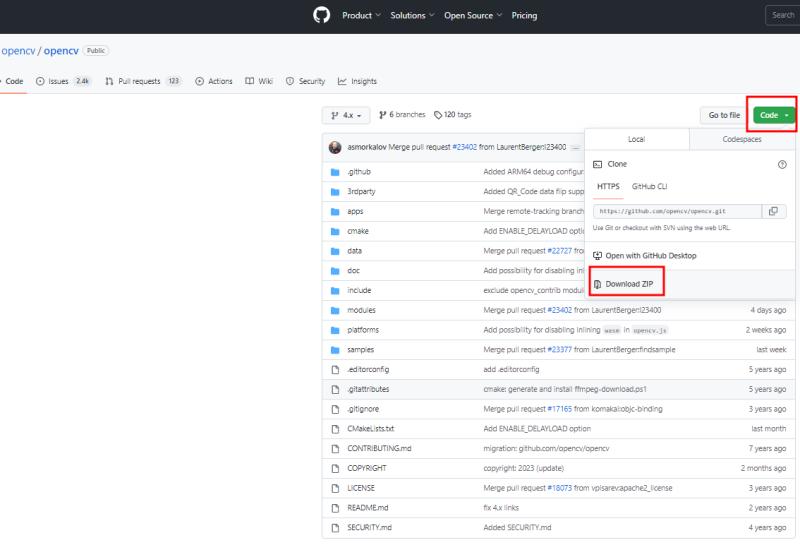The image size is (800, 545).
Task: Open the .github folder
Action: click(358, 172)
